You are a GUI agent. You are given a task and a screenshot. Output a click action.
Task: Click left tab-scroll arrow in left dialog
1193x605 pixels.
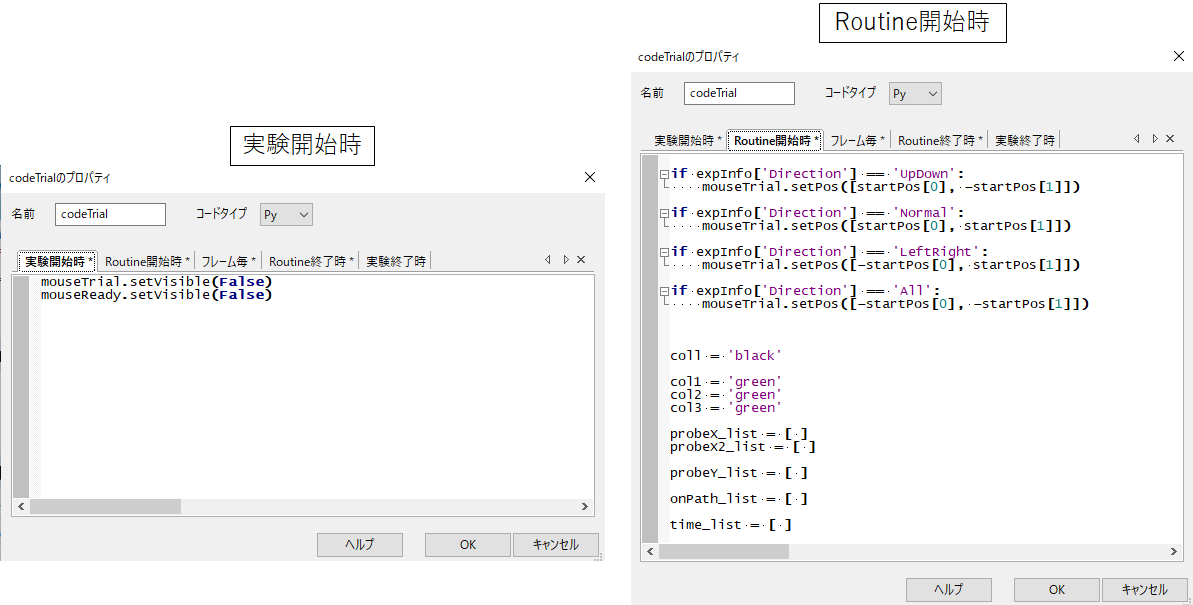[x=548, y=259]
